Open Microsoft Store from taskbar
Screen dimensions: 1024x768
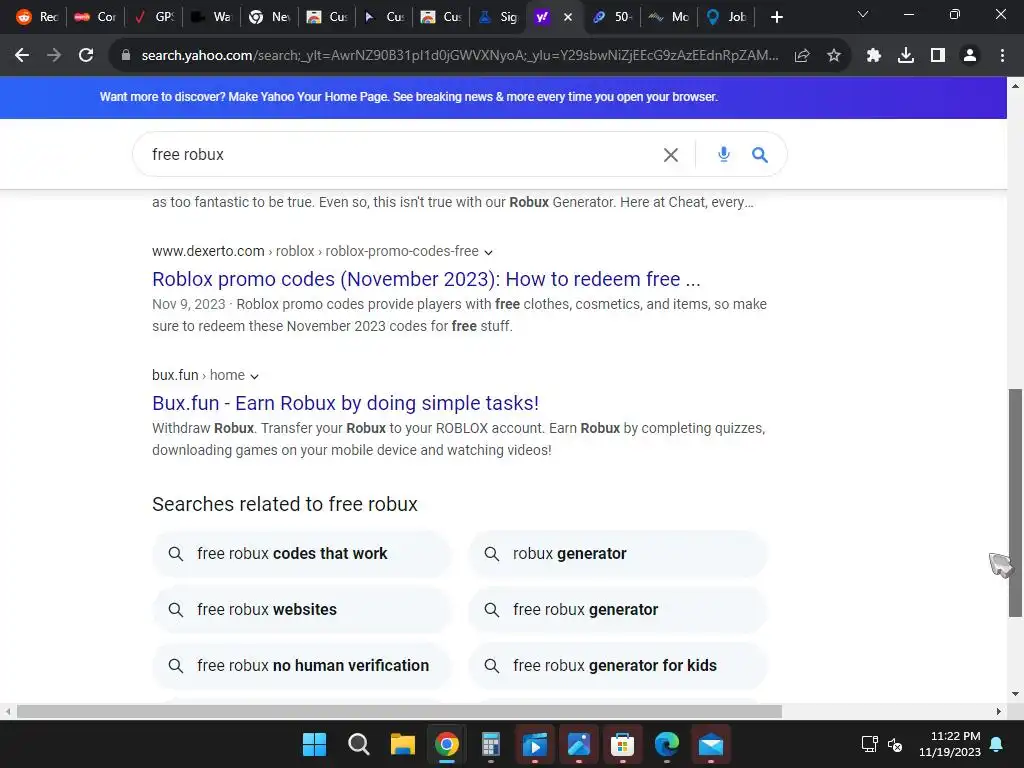622,744
